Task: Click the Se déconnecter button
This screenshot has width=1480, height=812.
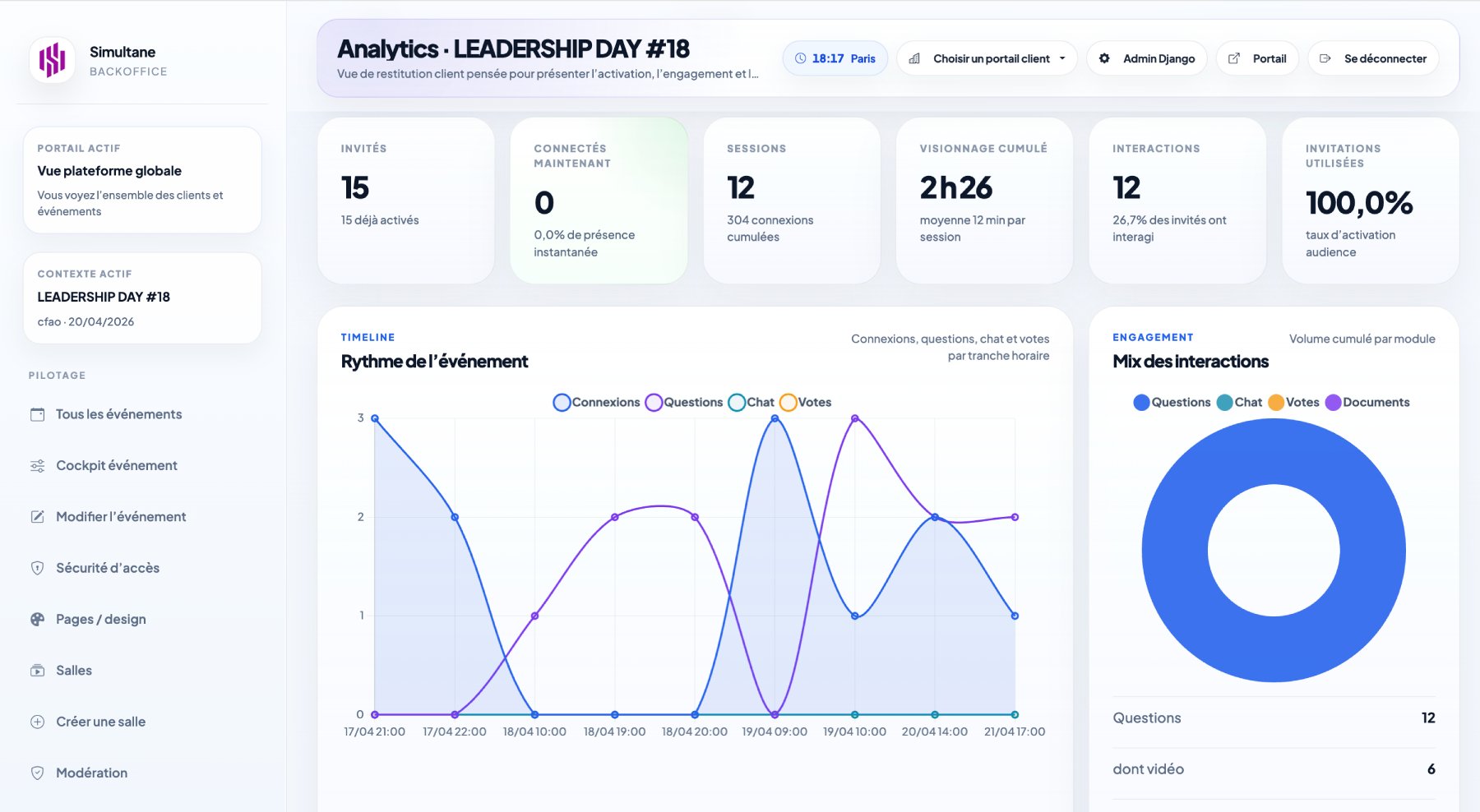Action: coord(1373,58)
